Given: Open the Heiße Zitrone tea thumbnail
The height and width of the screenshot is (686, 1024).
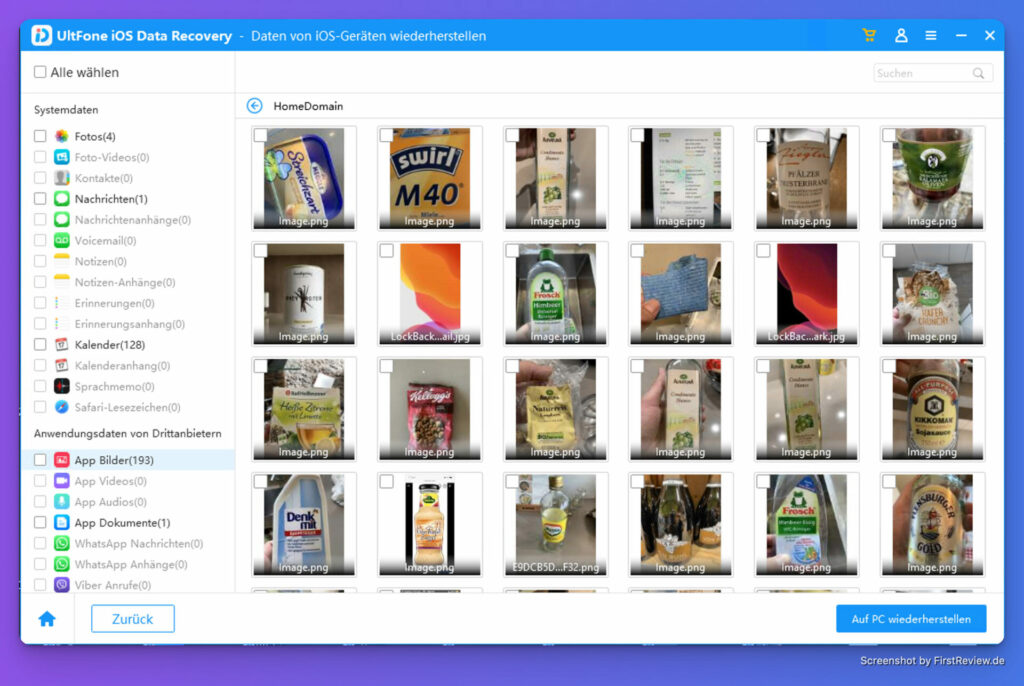Looking at the screenshot, I should coord(304,409).
